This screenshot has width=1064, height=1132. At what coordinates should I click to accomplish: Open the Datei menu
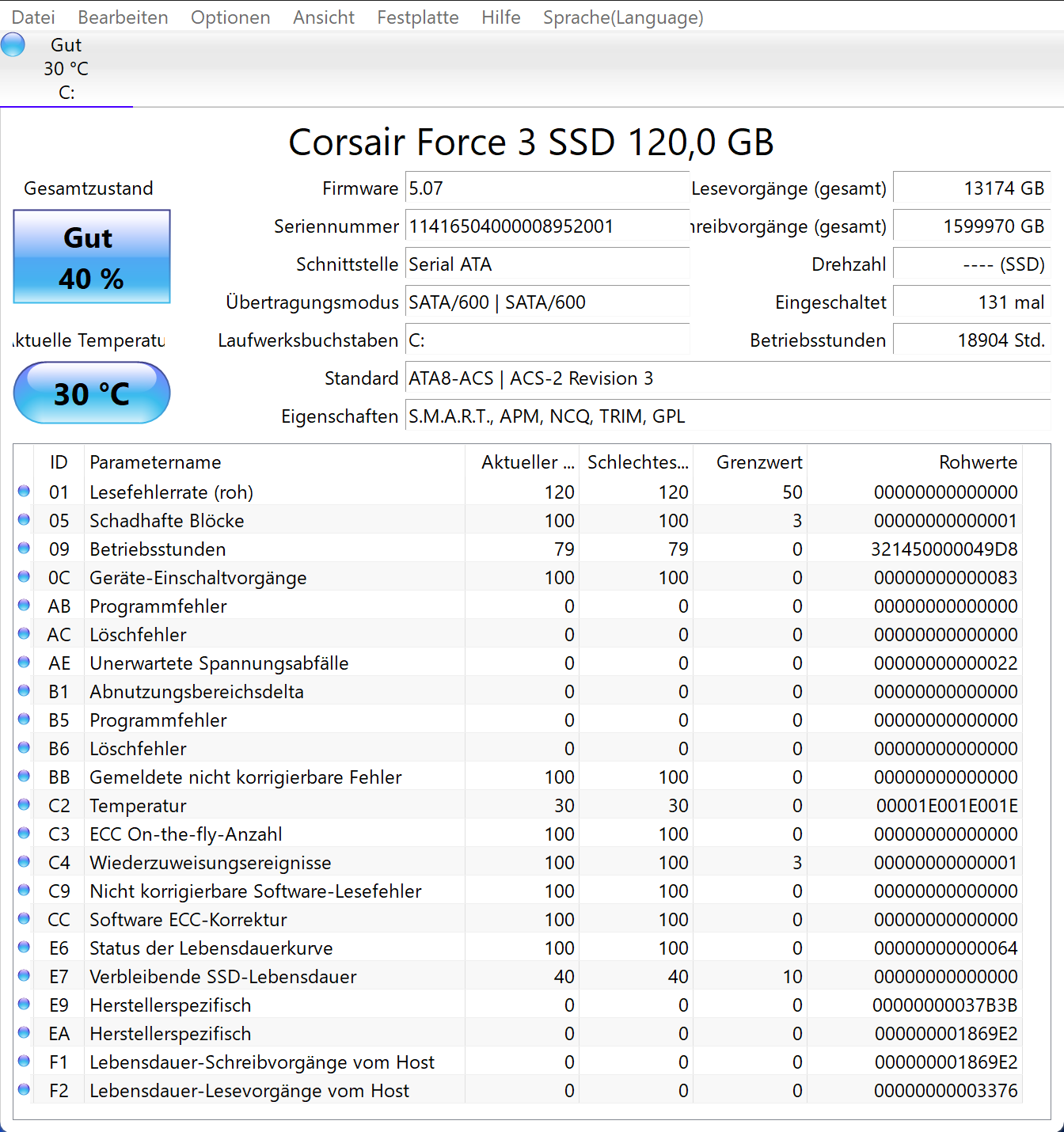click(33, 17)
